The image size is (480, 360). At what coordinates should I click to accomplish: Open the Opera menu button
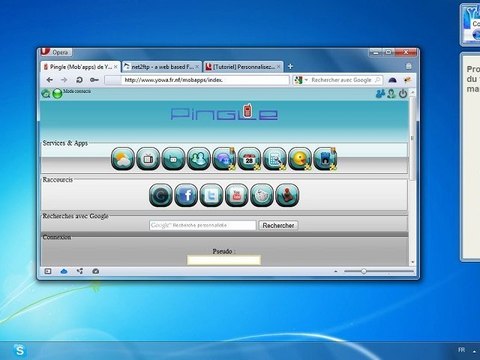pyautogui.click(x=56, y=52)
